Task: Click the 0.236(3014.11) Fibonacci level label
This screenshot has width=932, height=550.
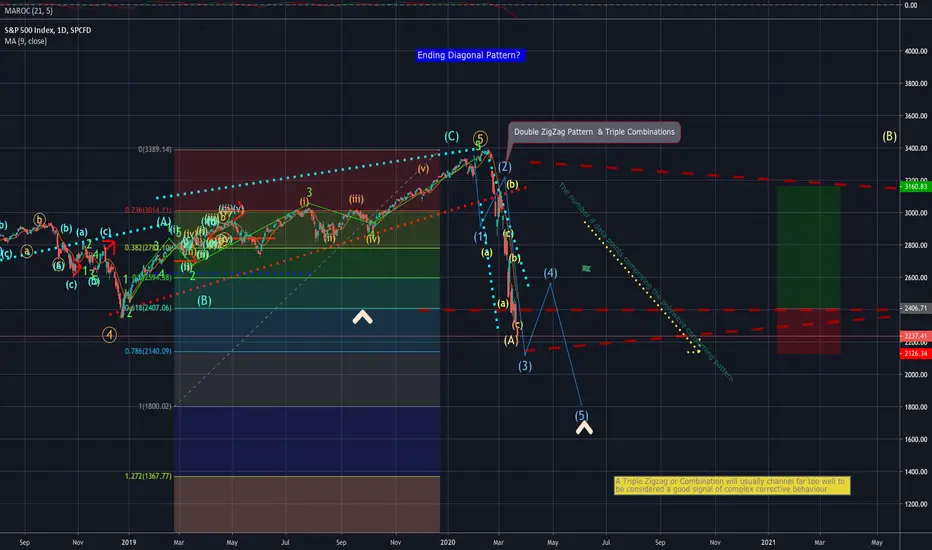Action: 148,210
